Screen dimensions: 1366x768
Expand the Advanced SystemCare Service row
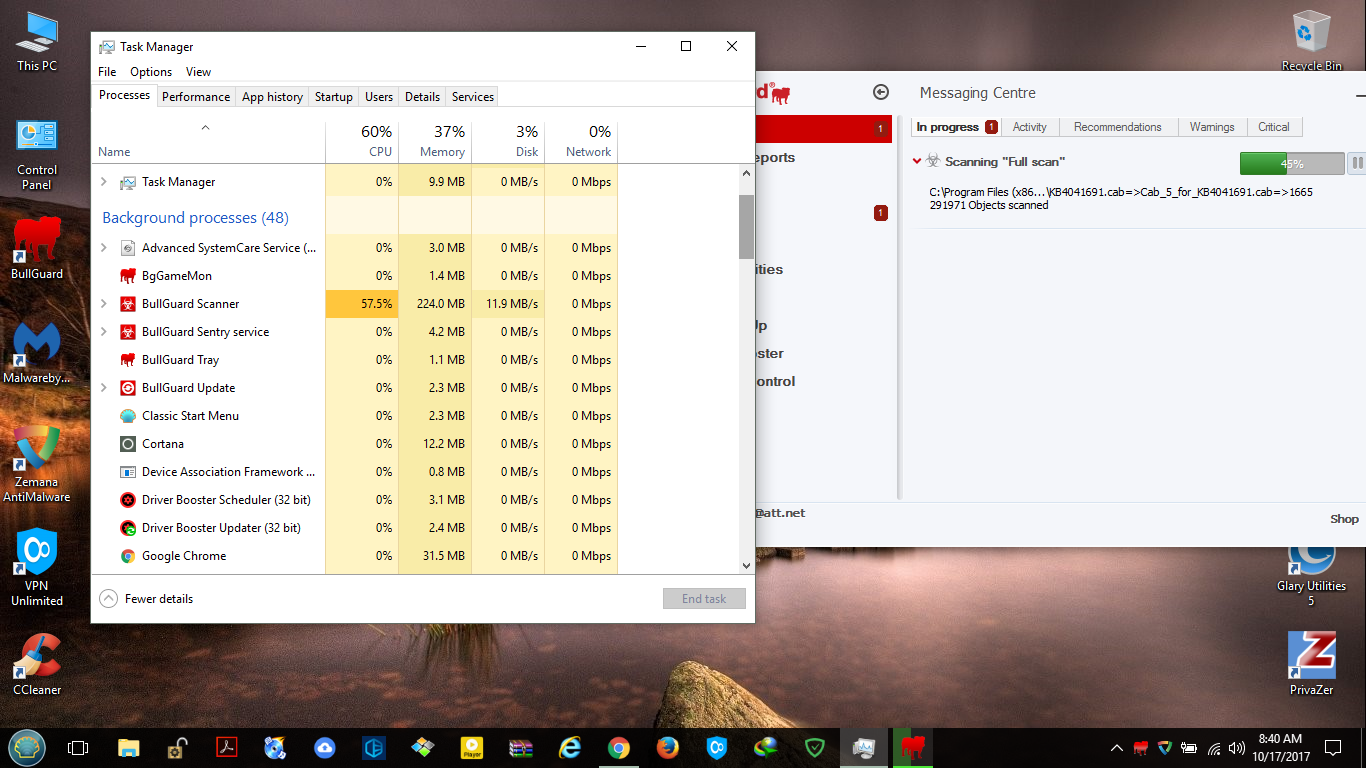104,248
